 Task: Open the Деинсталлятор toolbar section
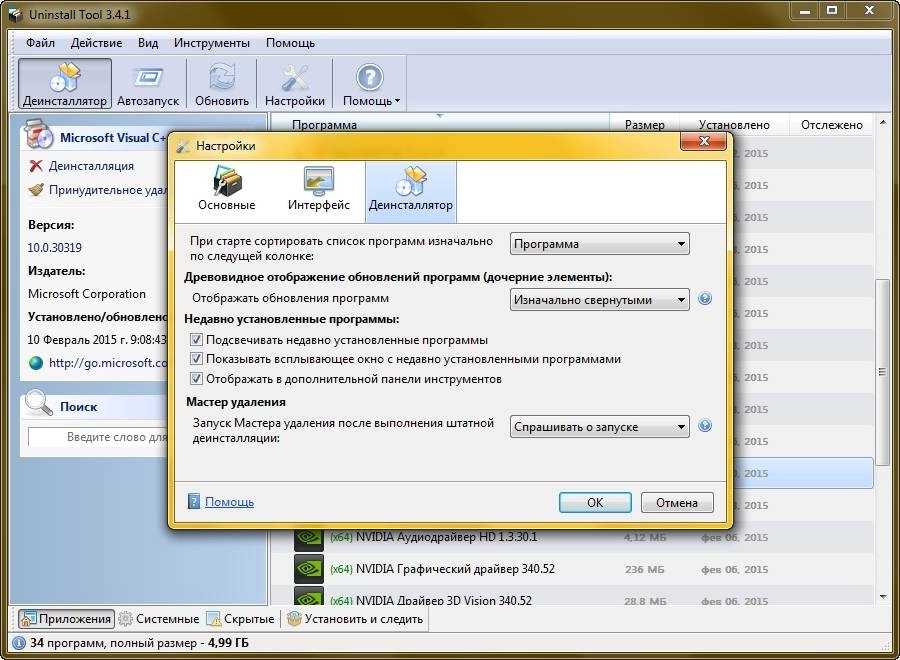coord(65,84)
